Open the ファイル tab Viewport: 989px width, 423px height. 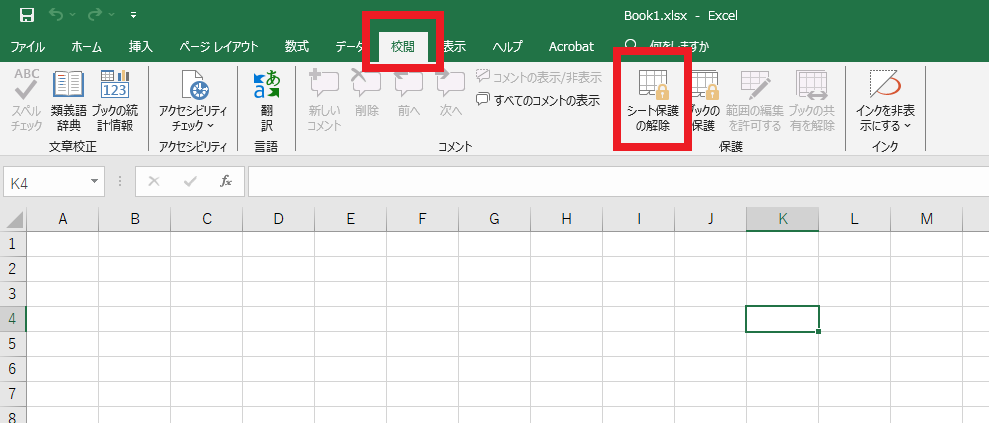click(x=27, y=47)
